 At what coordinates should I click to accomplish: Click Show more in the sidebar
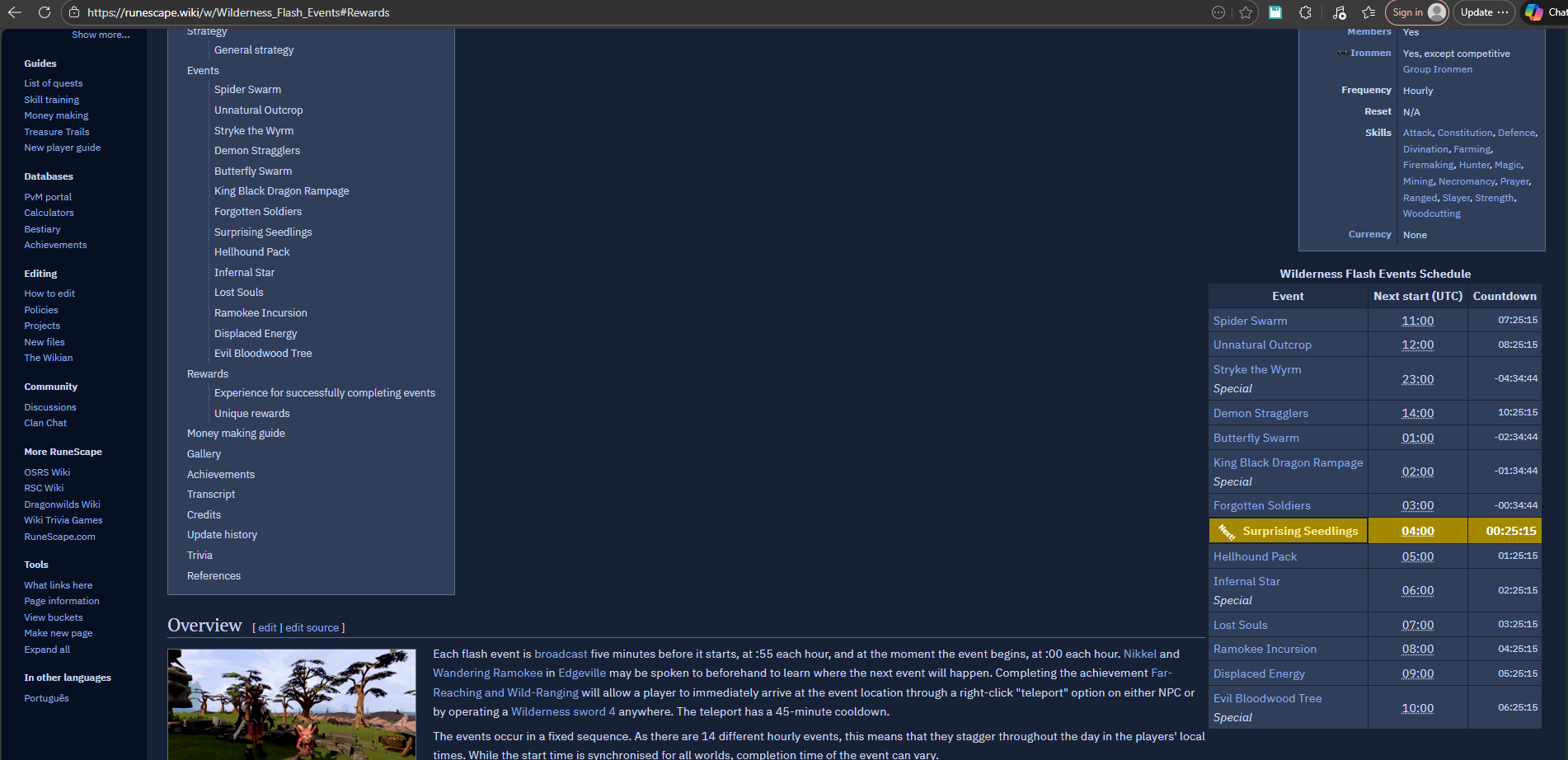coord(101,35)
